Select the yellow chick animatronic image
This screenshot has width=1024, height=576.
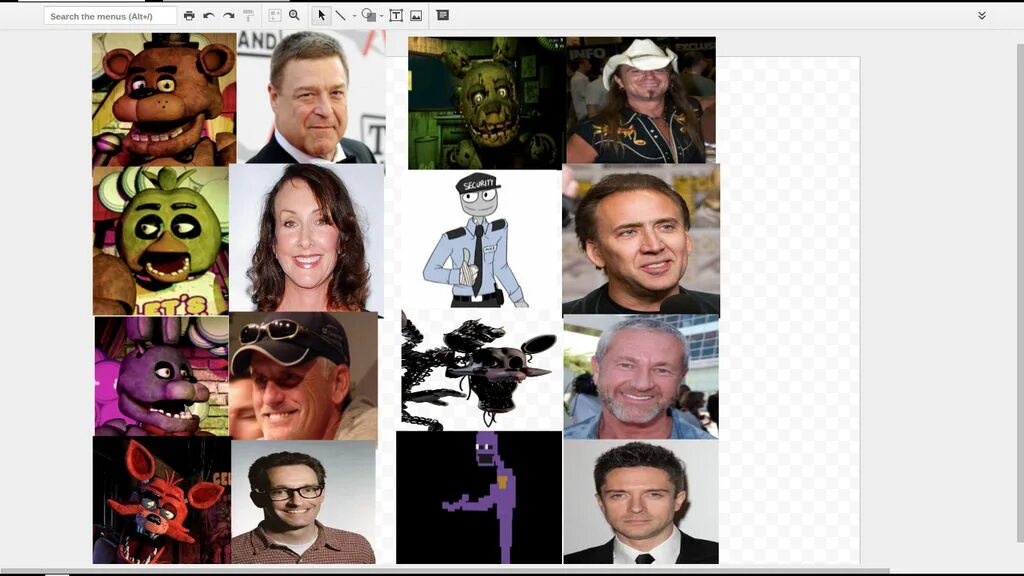[161, 240]
